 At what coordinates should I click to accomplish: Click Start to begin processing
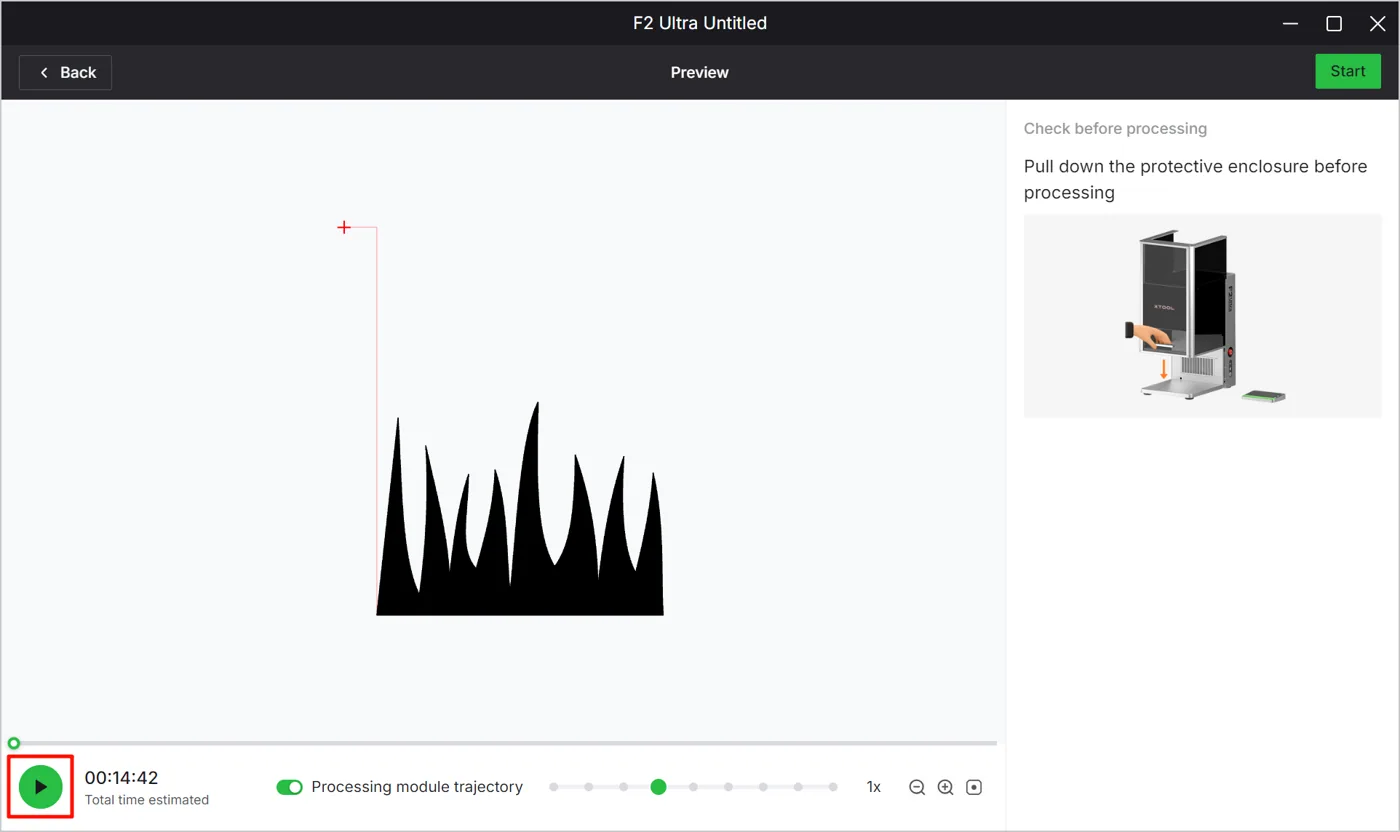pyautogui.click(x=1347, y=71)
